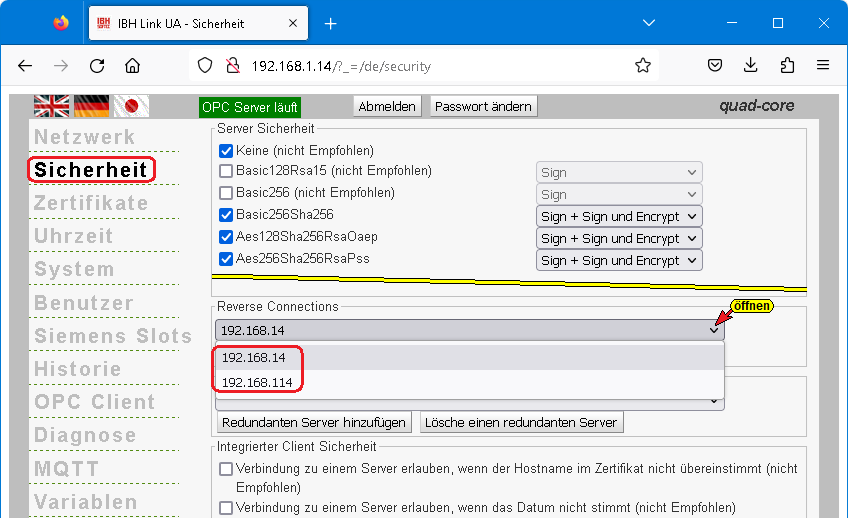The height and width of the screenshot is (518, 848).
Task: Open the Firefox downloads panel
Action: click(x=751, y=66)
